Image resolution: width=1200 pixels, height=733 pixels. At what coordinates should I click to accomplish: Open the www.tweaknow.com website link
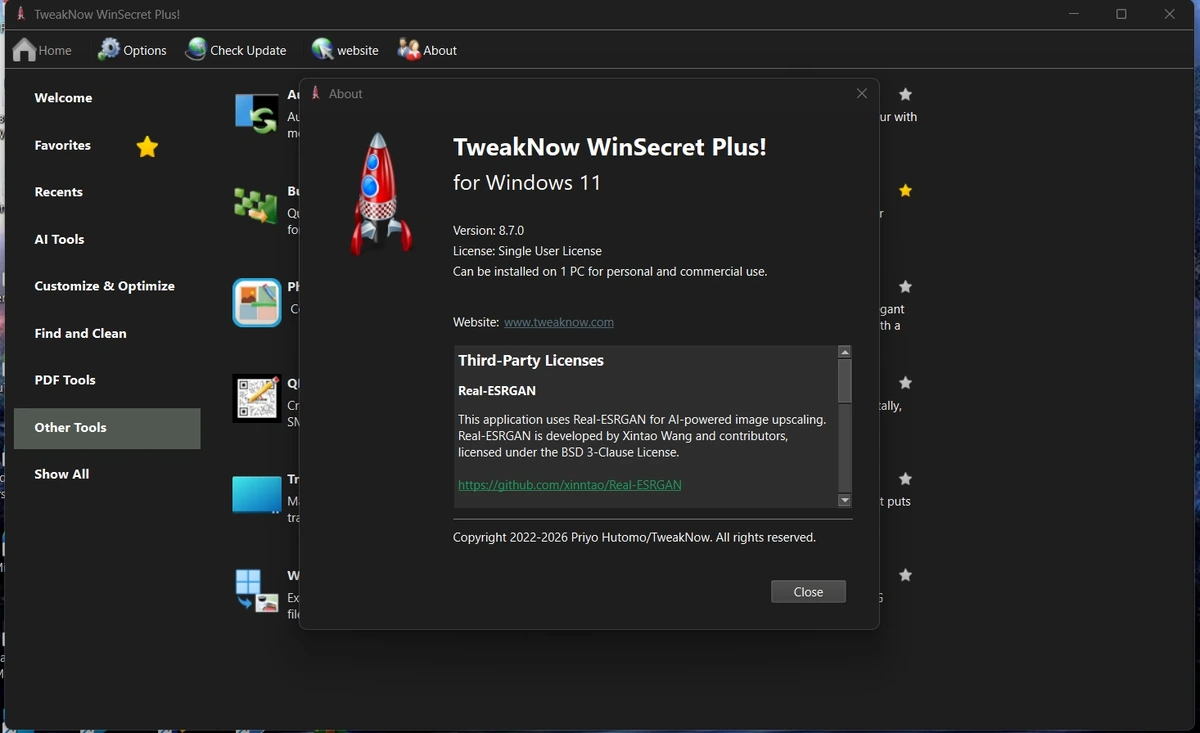tap(559, 322)
